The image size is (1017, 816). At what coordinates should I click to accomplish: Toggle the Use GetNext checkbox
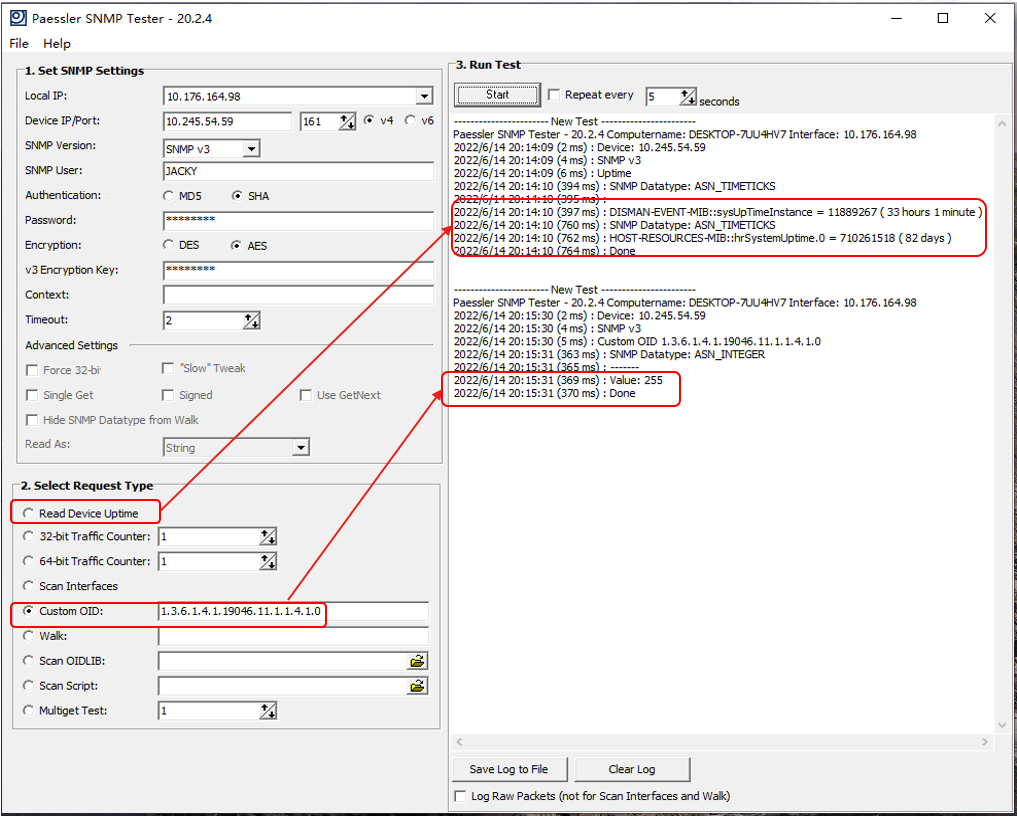tap(306, 395)
